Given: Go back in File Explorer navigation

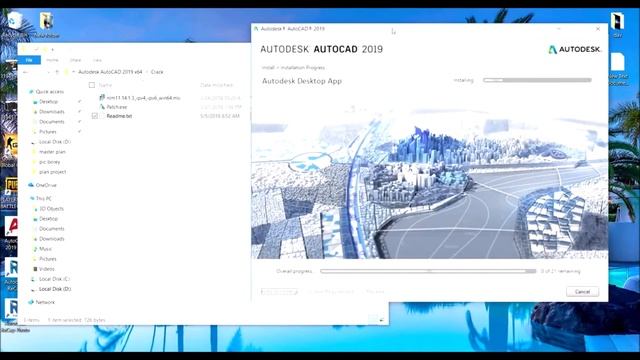Looking at the screenshot, I should click(25, 72).
